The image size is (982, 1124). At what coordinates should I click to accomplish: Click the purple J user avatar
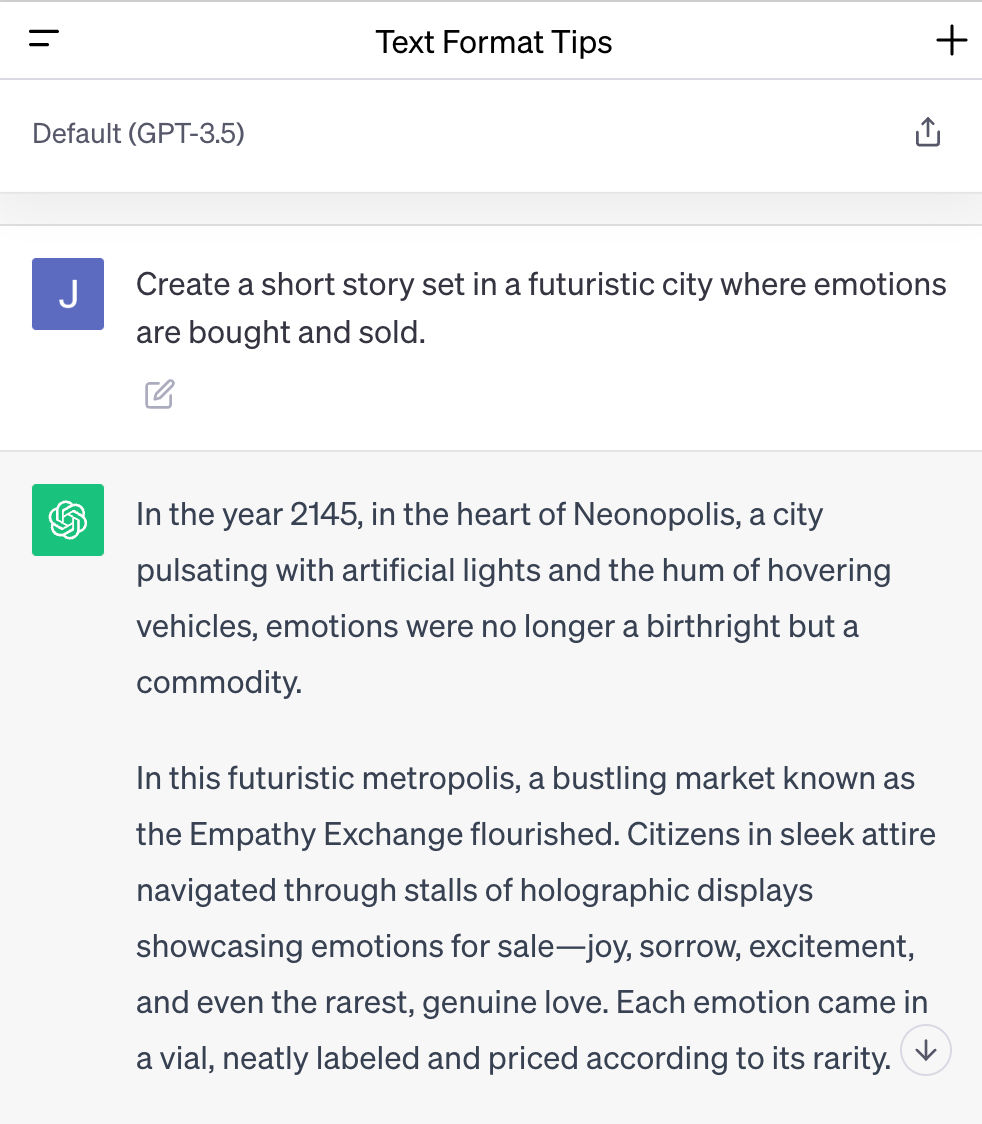click(68, 294)
